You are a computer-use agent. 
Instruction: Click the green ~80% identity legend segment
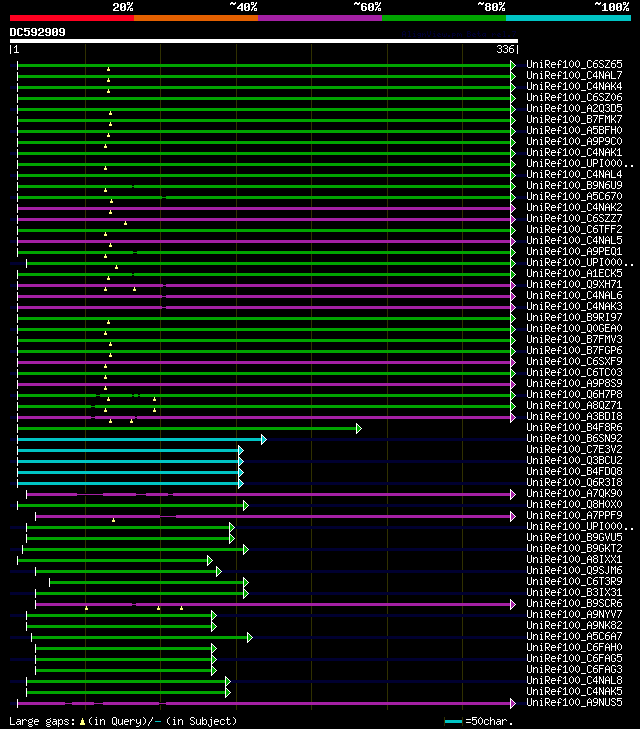[x=444, y=18]
